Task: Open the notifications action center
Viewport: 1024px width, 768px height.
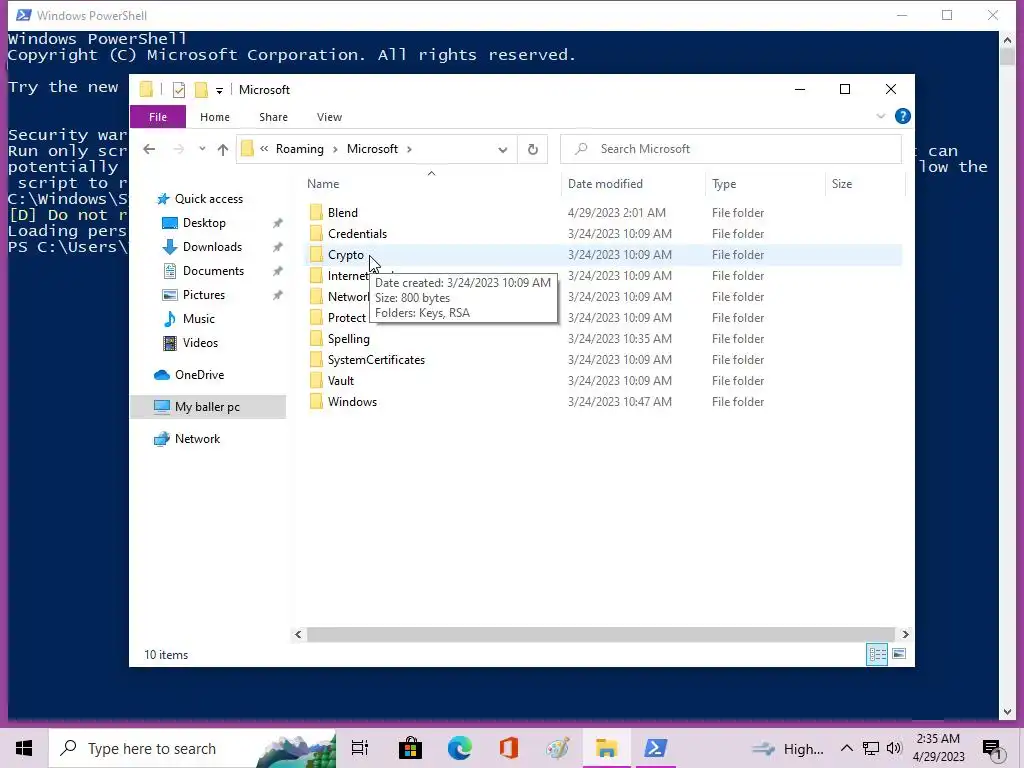Action: click(992, 749)
